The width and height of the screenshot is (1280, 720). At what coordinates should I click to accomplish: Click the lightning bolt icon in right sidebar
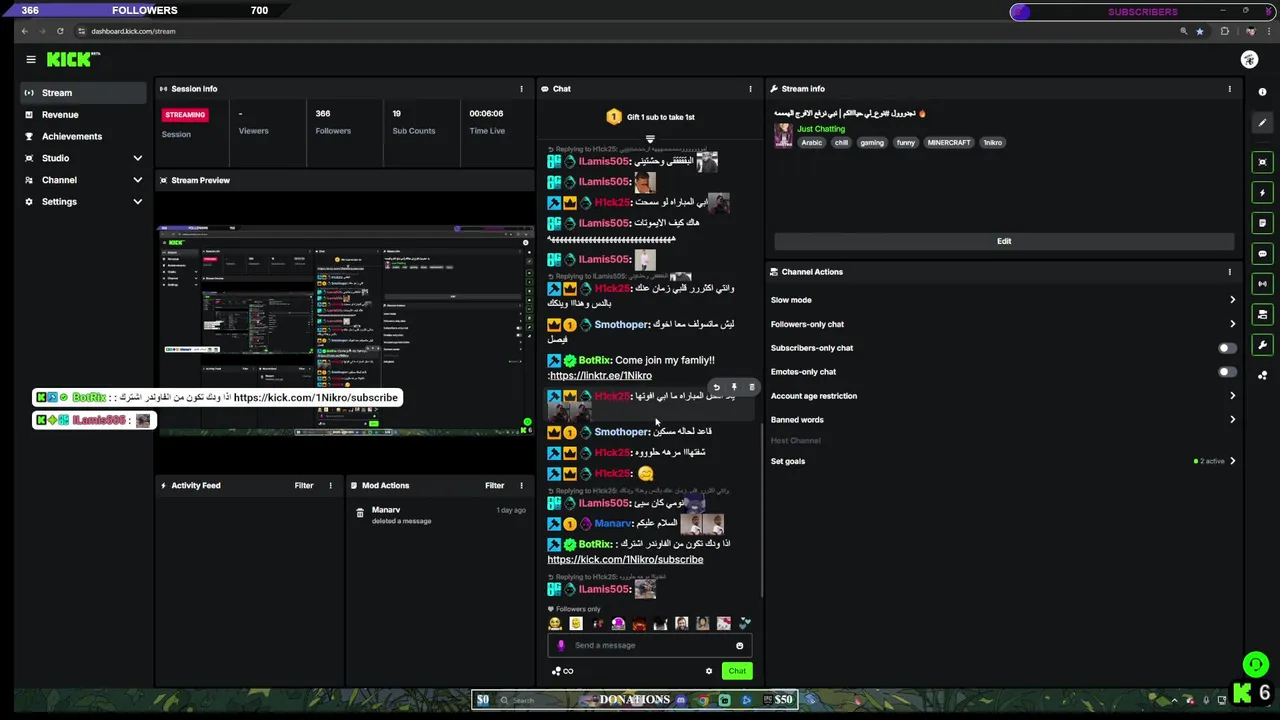click(x=1263, y=192)
